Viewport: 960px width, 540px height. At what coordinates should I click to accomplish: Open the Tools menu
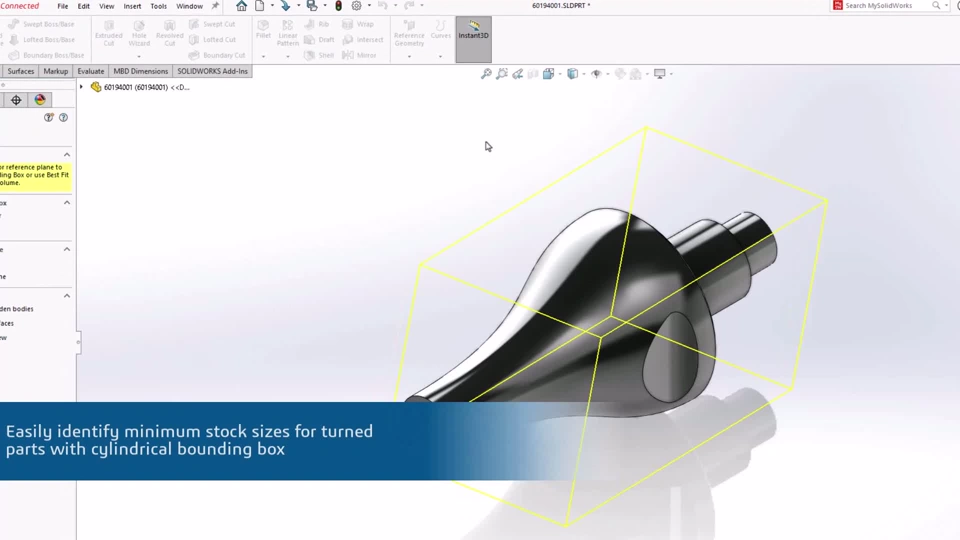point(159,6)
